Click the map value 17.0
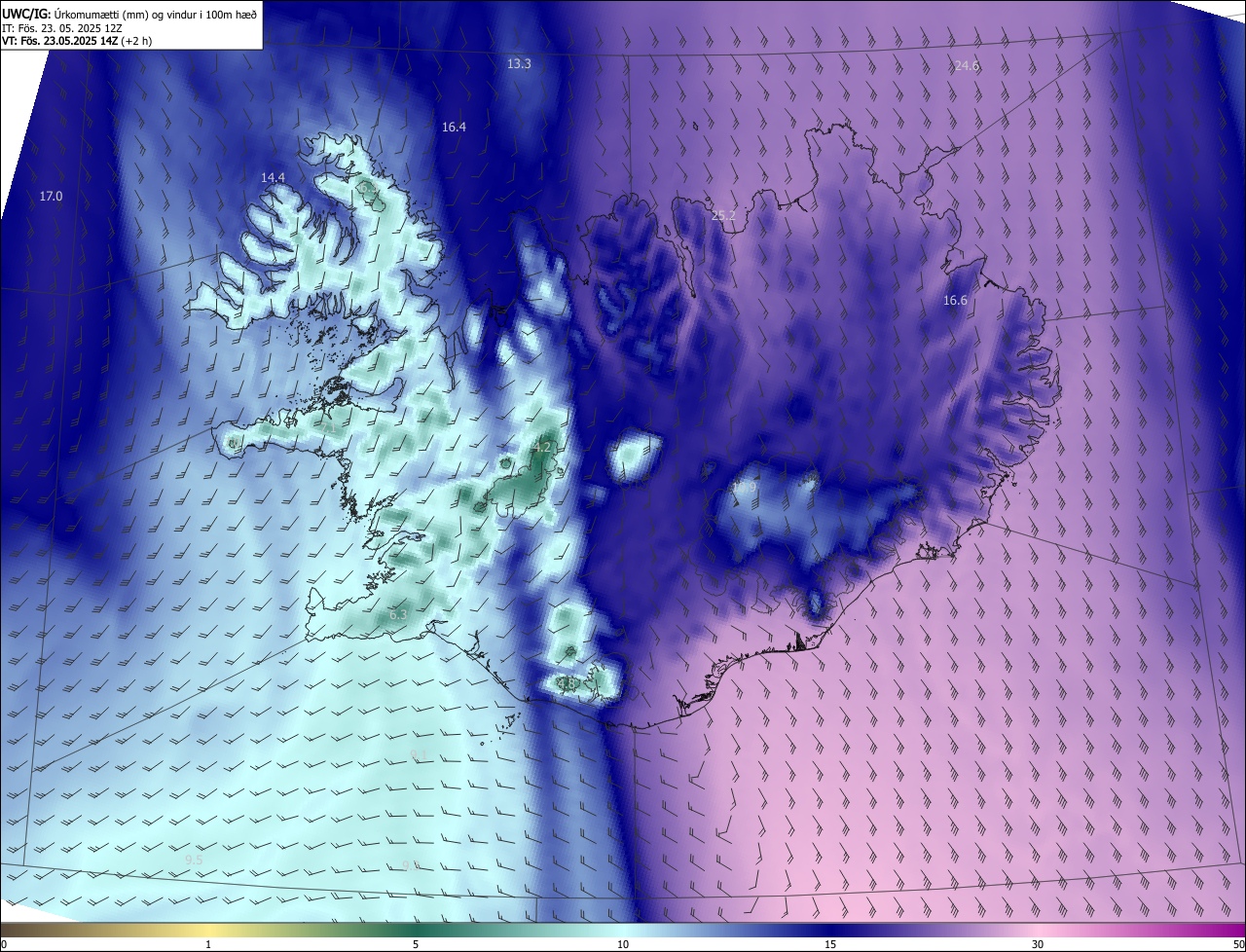This screenshot has width=1246, height=952. (51, 197)
